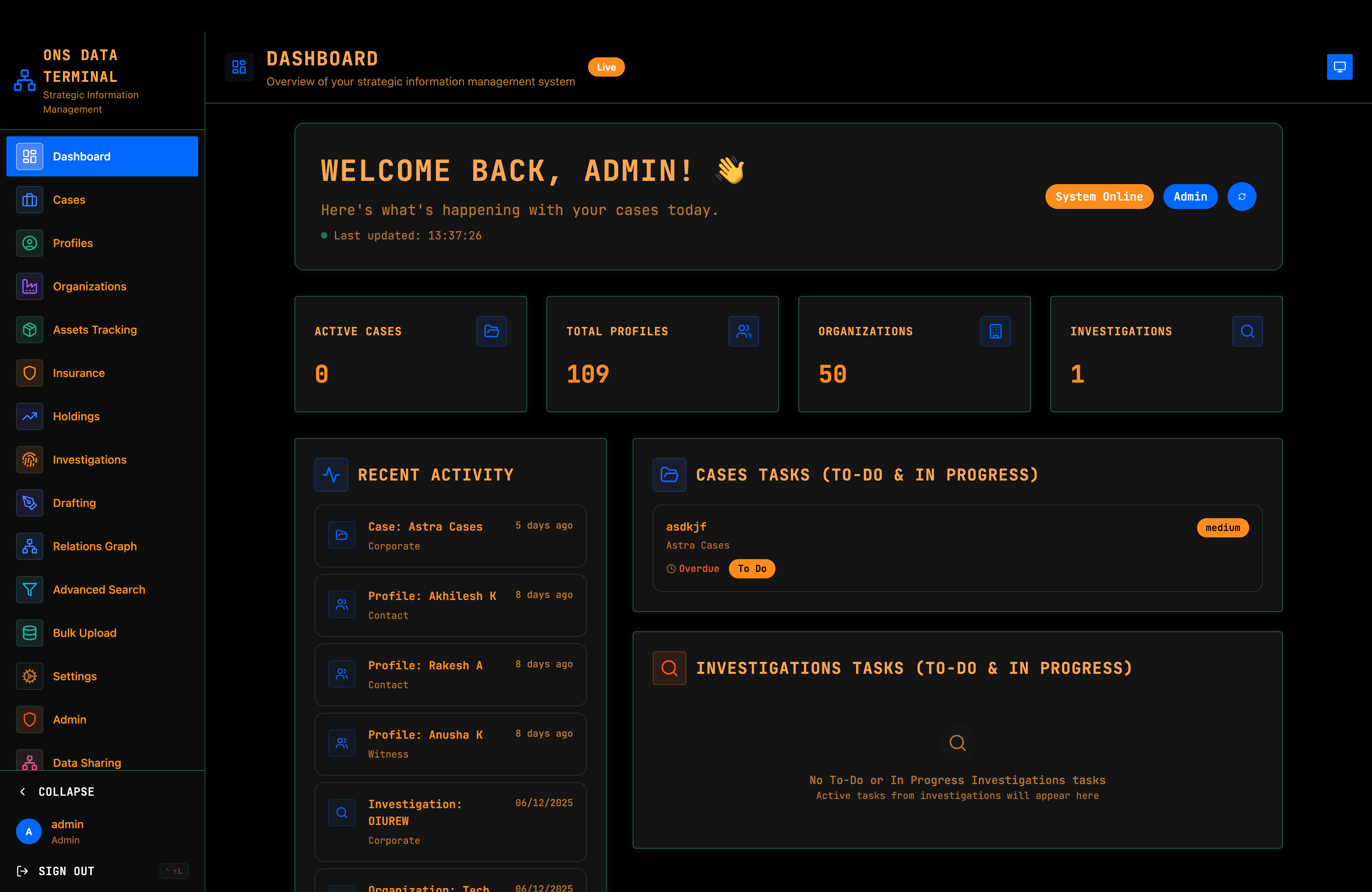Navigate to the Insurance menu item

(x=102, y=373)
